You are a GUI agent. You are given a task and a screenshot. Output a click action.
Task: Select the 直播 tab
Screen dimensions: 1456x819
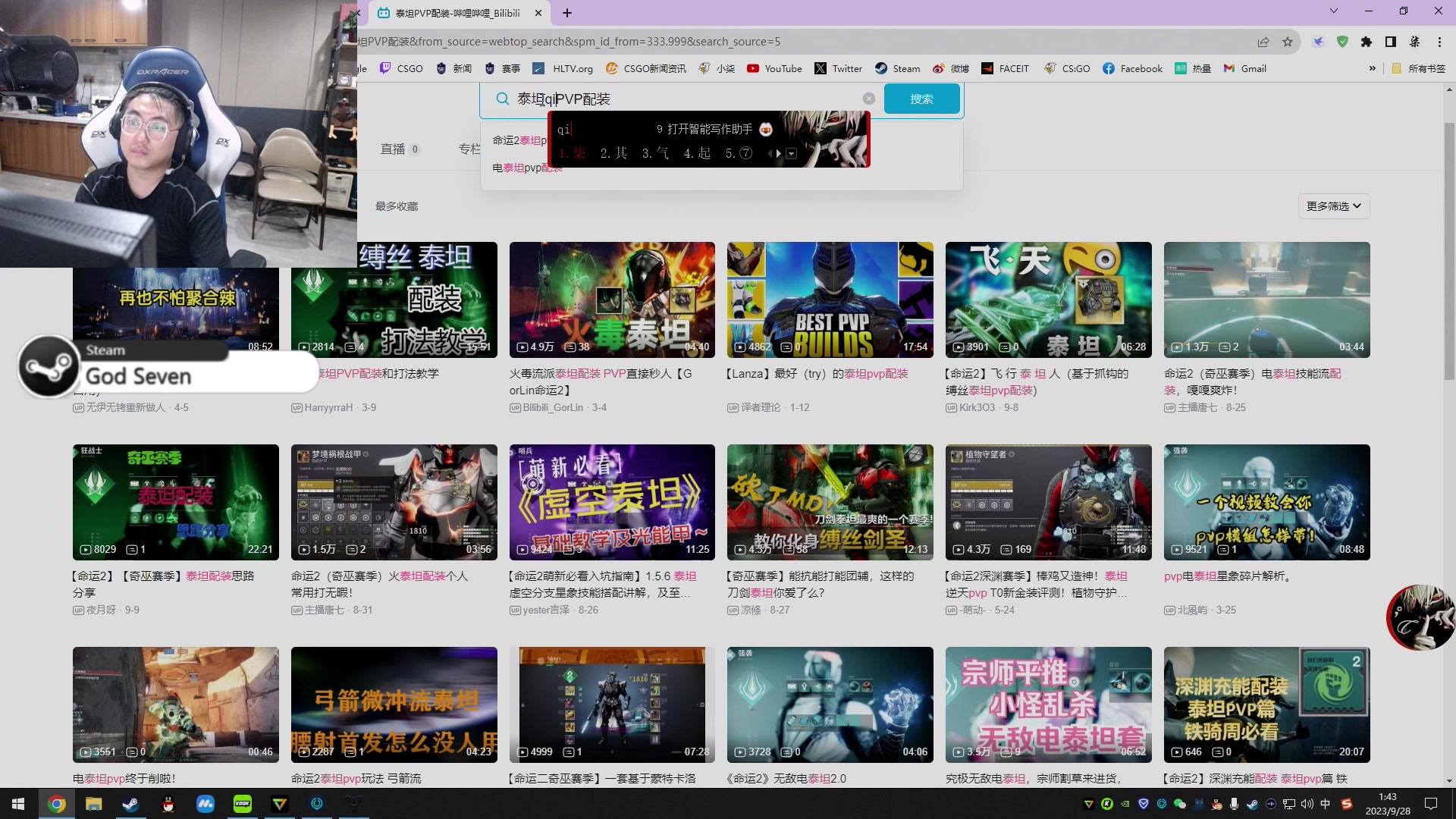pyautogui.click(x=394, y=150)
